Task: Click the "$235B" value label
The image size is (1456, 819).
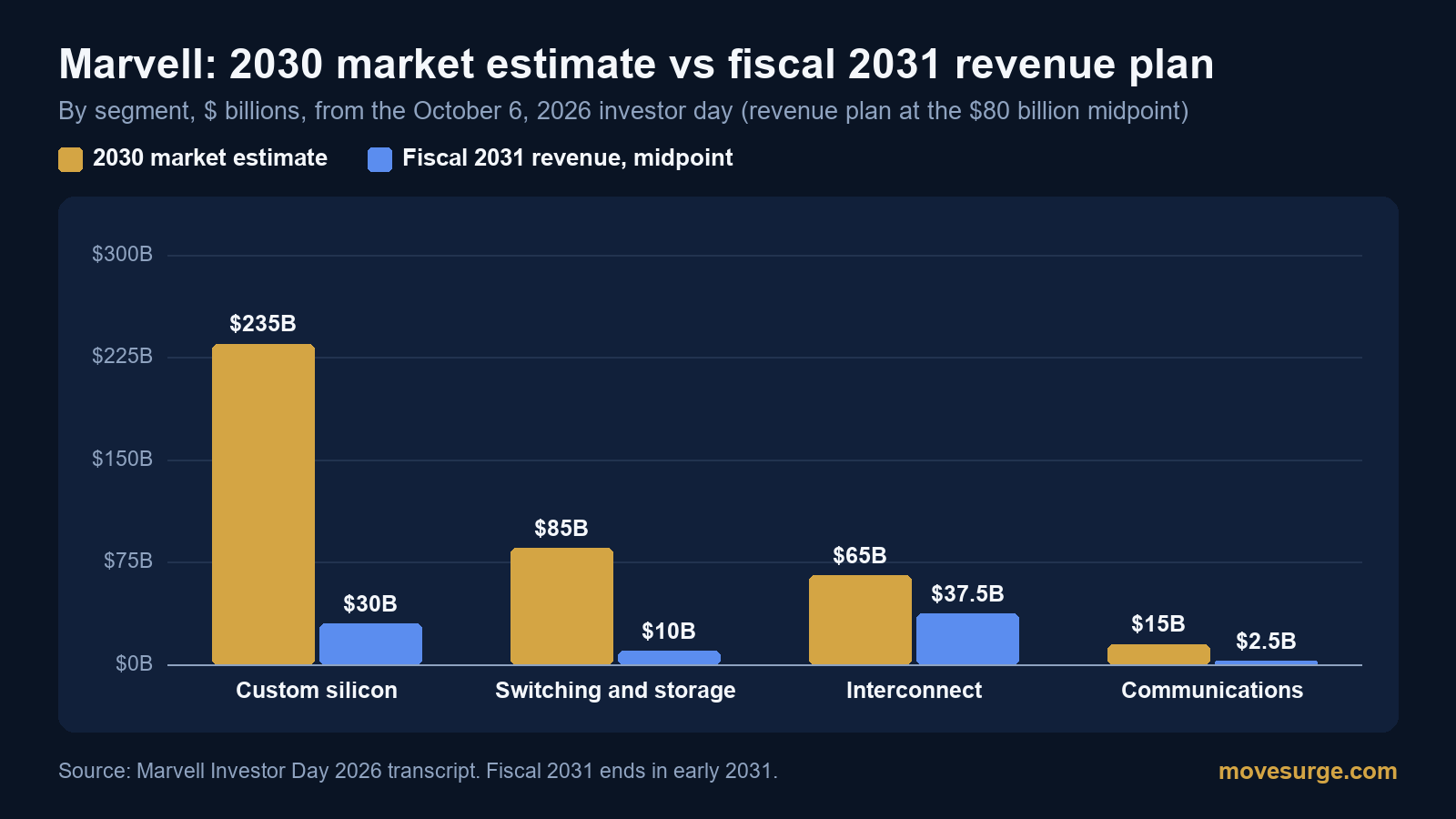Action: pos(263,324)
